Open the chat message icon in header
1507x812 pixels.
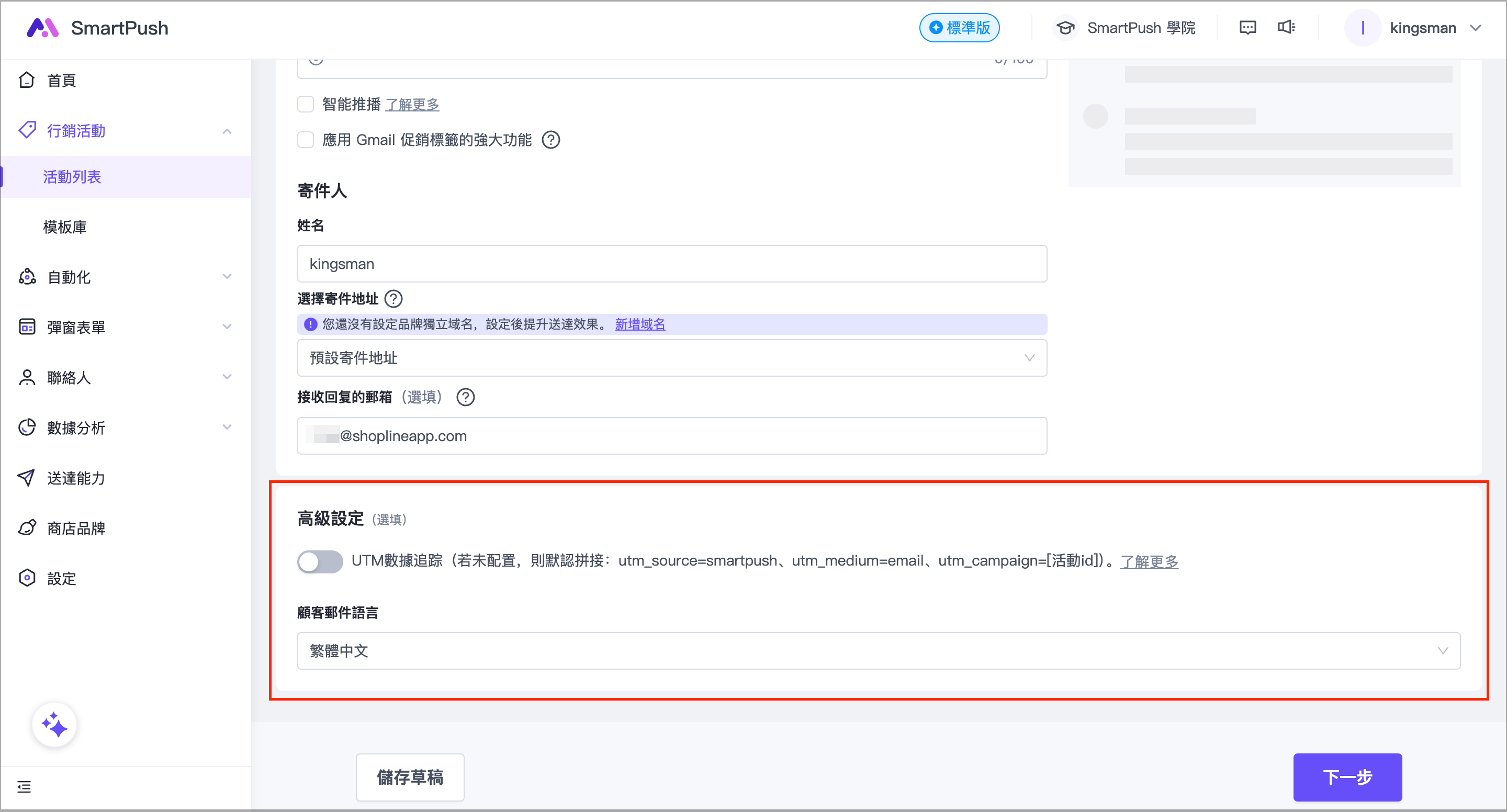tap(1247, 28)
